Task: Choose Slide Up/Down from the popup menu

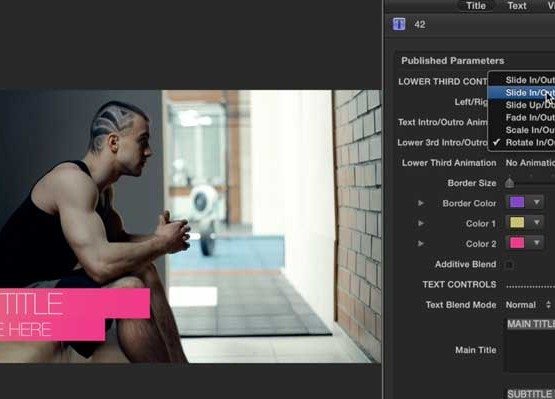Action: coord(521,105)
